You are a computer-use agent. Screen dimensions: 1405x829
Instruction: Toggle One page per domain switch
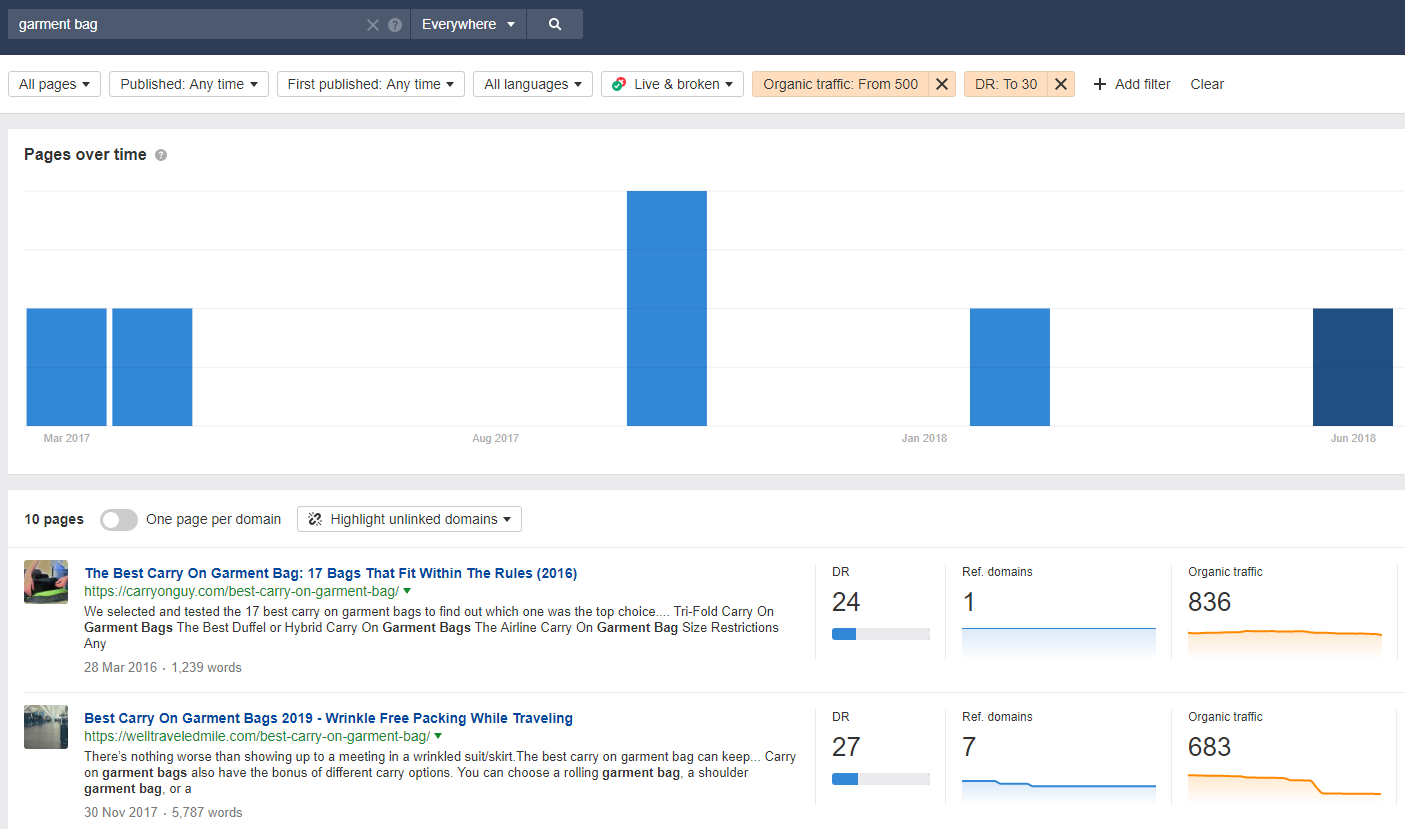click(119, 519)
